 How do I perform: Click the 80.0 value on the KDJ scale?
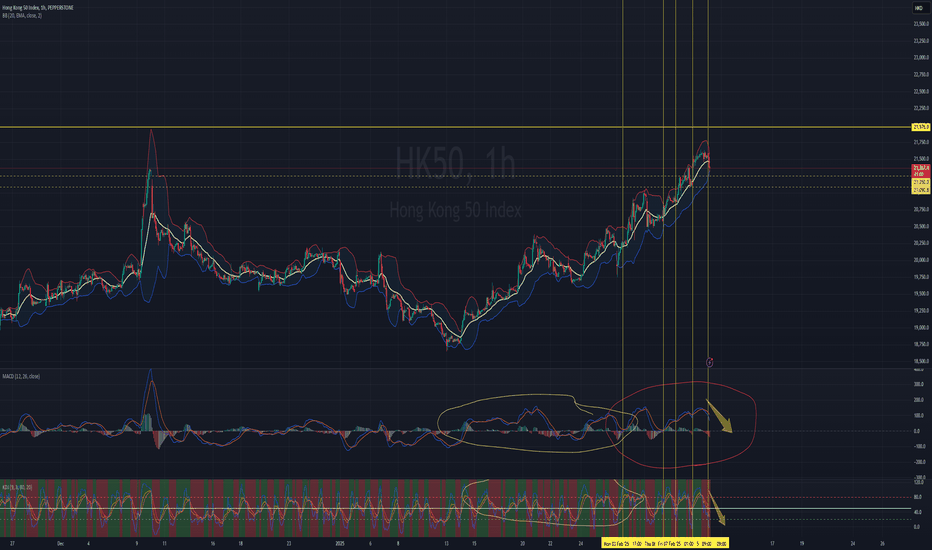click(918, 497)
